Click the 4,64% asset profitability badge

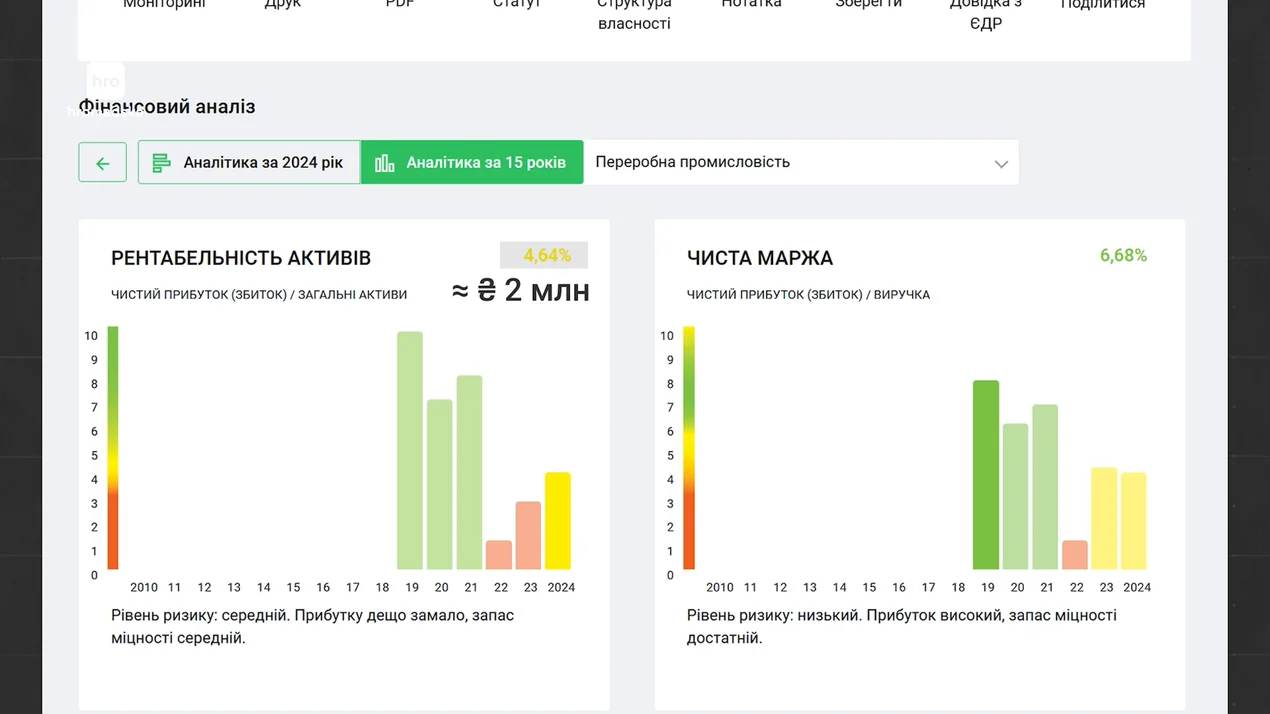pos(545,256)
